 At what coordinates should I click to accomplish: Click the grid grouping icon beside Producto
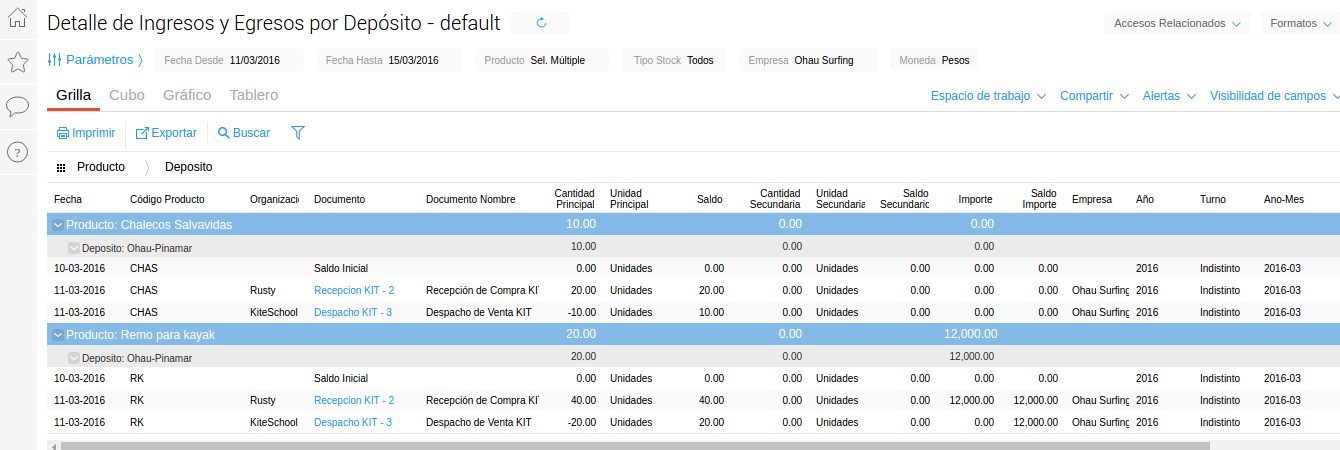pyautogui.click(x=61, y=168)
